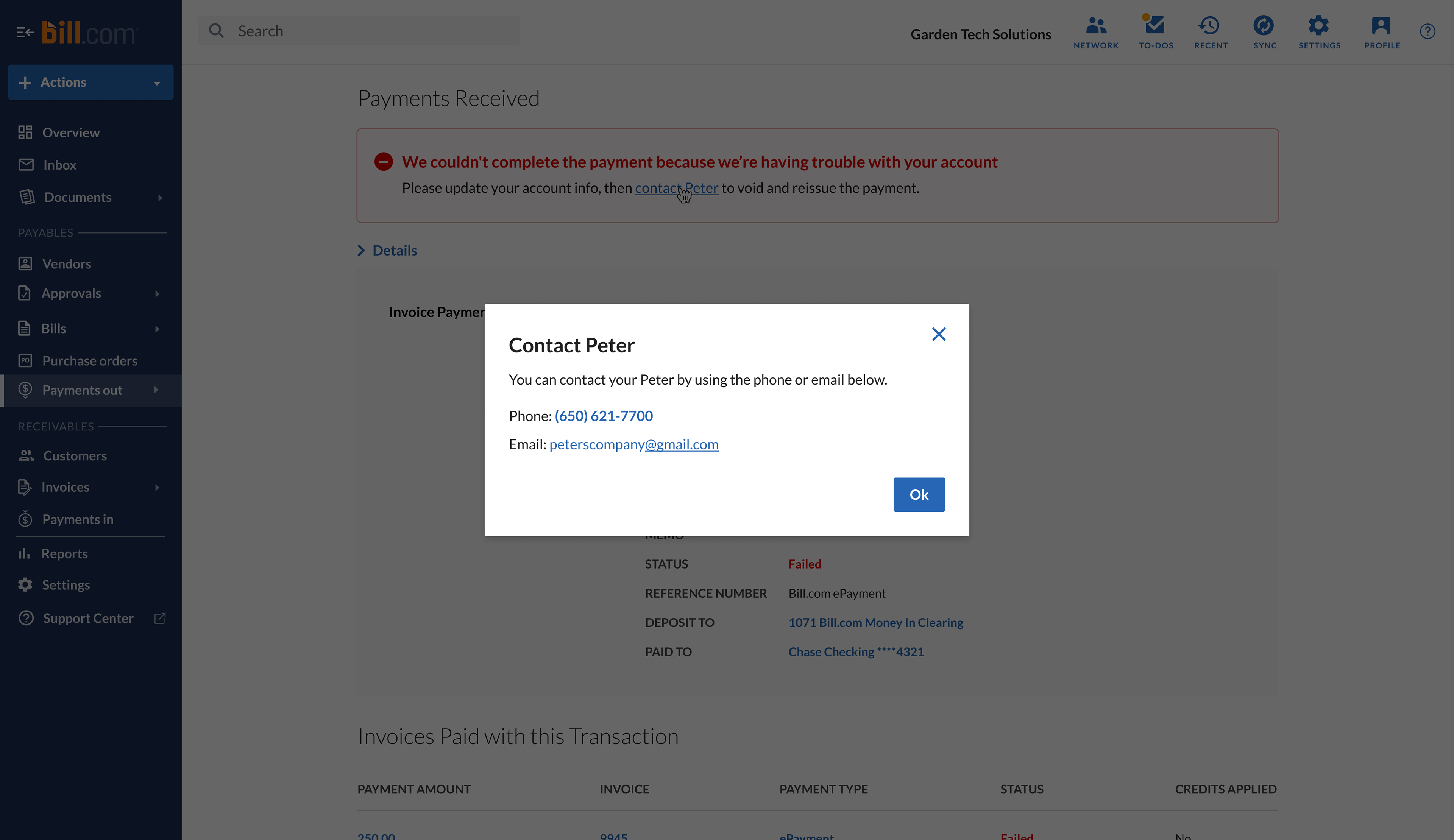Open the Chase Checking ****4321 link
1454x840 pixels.
(x=856, y=651)
